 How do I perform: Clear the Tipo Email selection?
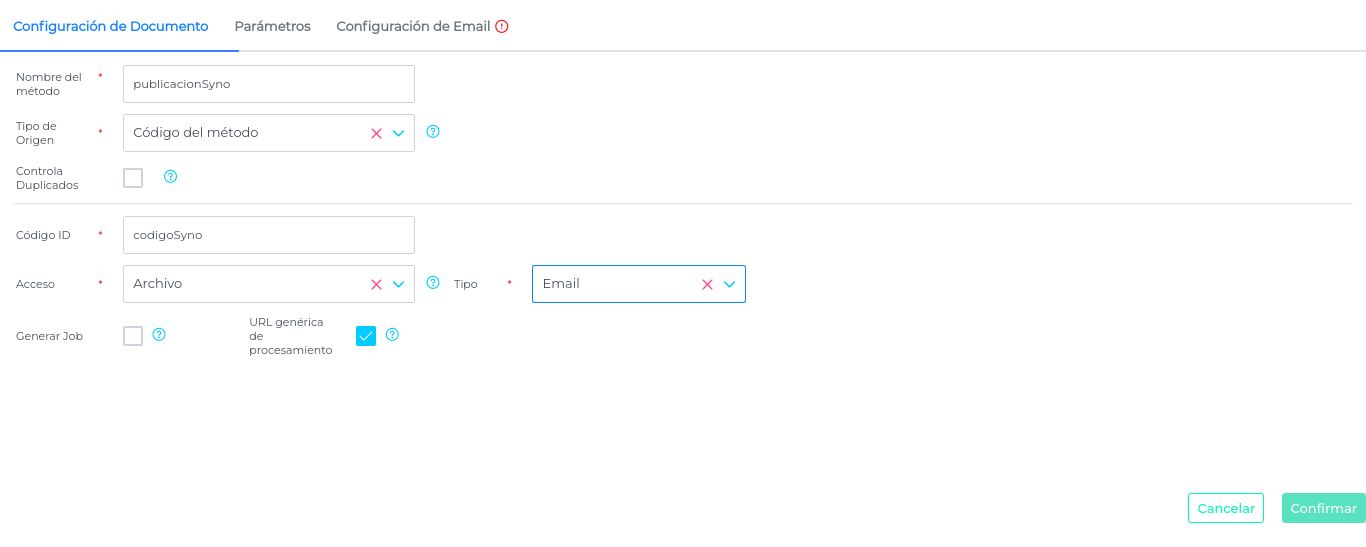pos(707,284)
